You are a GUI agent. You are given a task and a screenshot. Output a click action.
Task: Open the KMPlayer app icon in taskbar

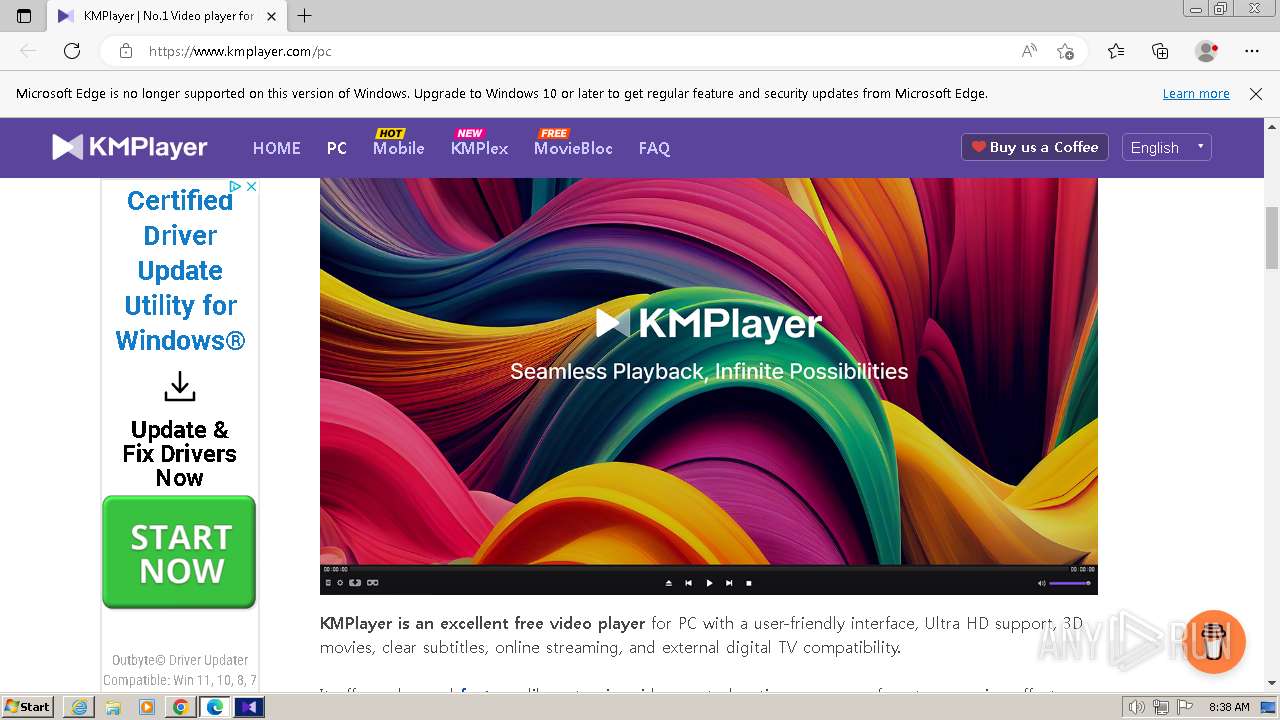click(x=249, y=707)
